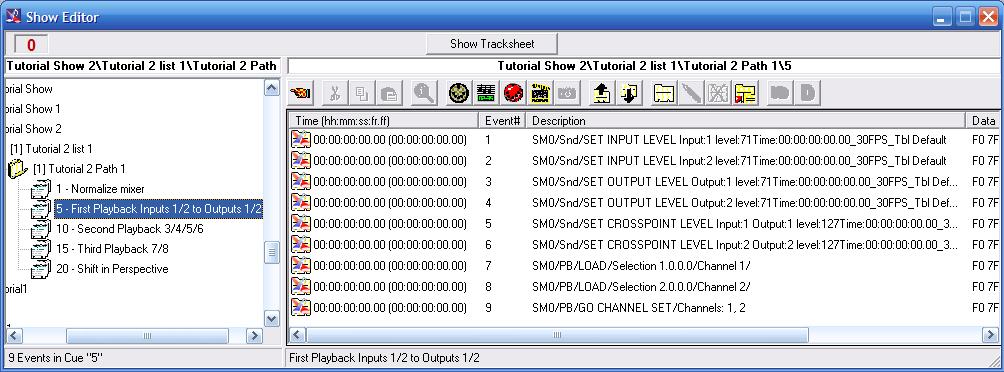Click the red 0 counter field
Screen dimensions: 1004x372
coord(31,45)
